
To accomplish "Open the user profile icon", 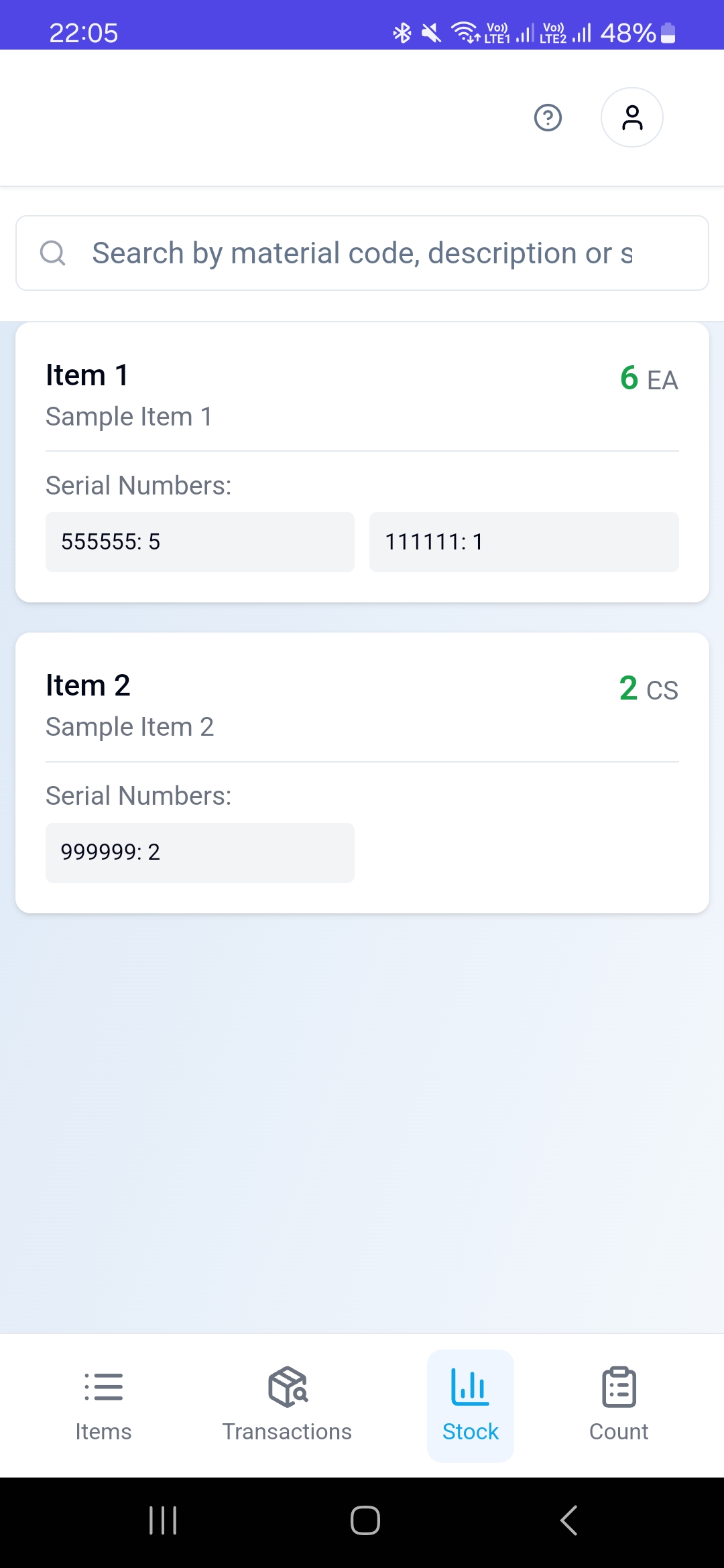I will [x=631, y=118].
